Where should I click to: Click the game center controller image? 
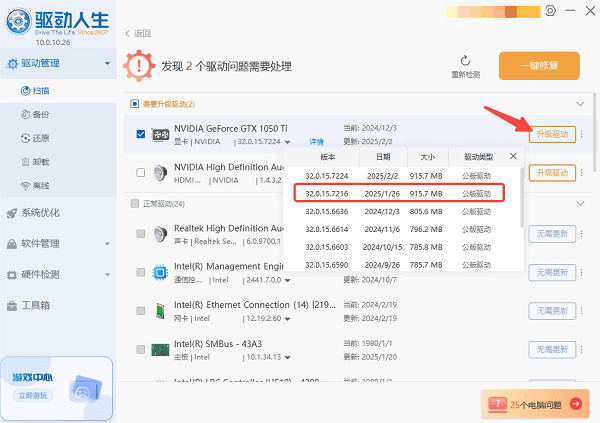coord(85,389)
